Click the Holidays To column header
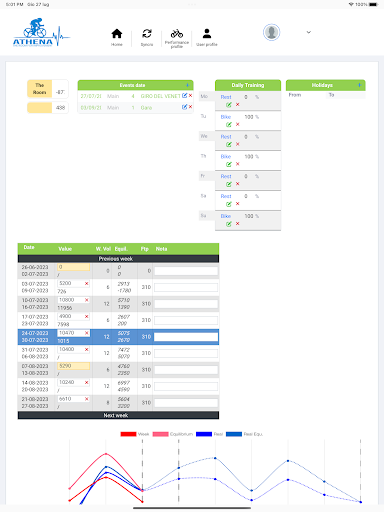Image resolution: width=384 pixels, height=512 pixels. tap(331, 95)
